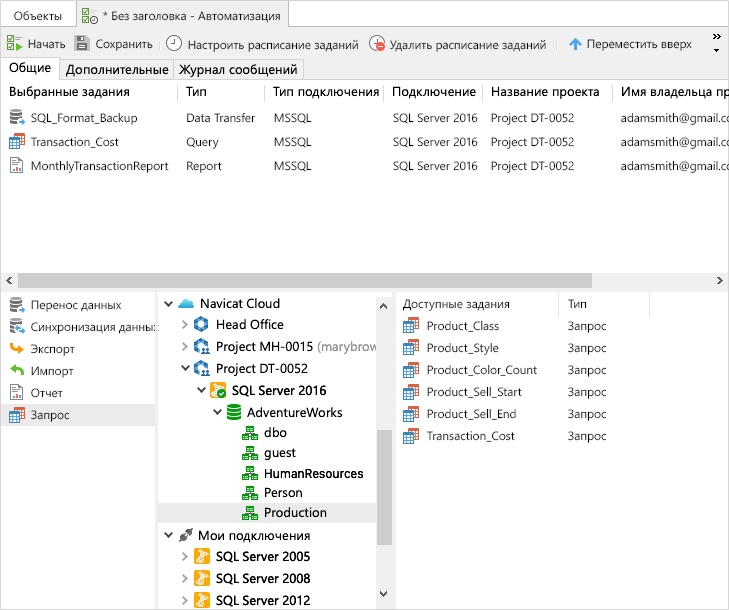Click the Синхронизация данных icon

pyautogui.click(x=17, y=327)
